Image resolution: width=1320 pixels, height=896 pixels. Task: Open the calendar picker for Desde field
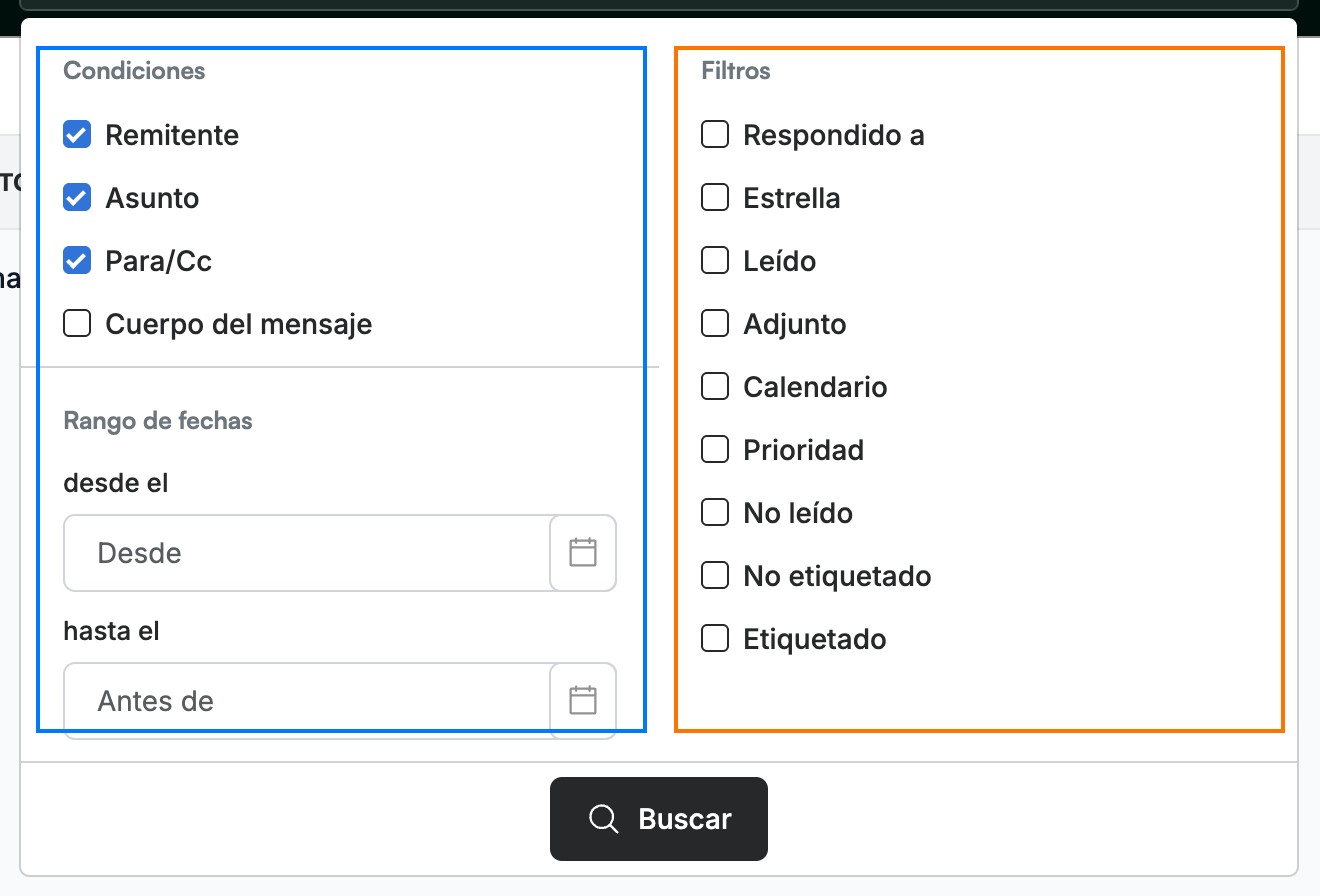coord(583,553)
